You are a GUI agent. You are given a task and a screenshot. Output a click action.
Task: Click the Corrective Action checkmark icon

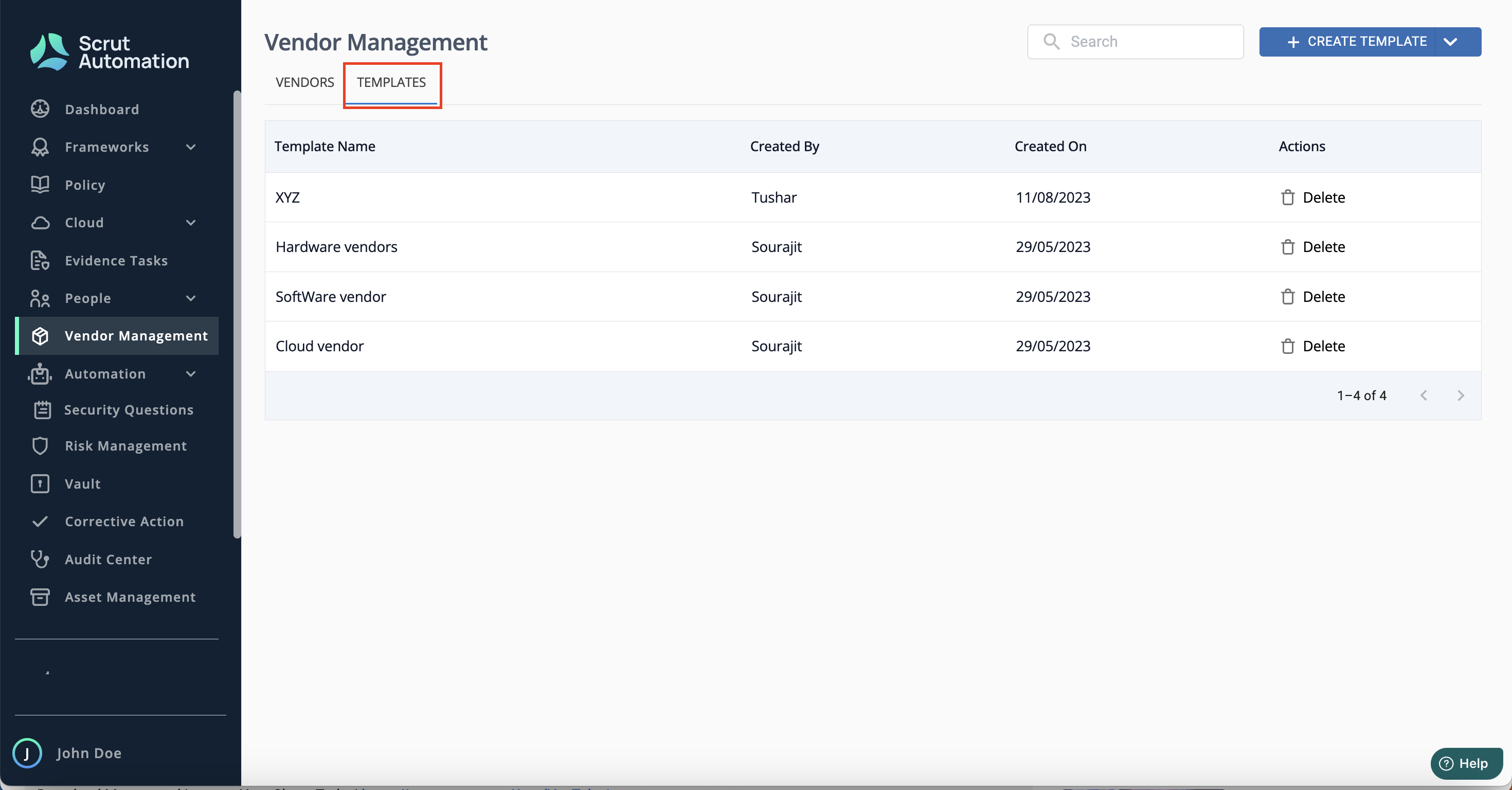40,521
